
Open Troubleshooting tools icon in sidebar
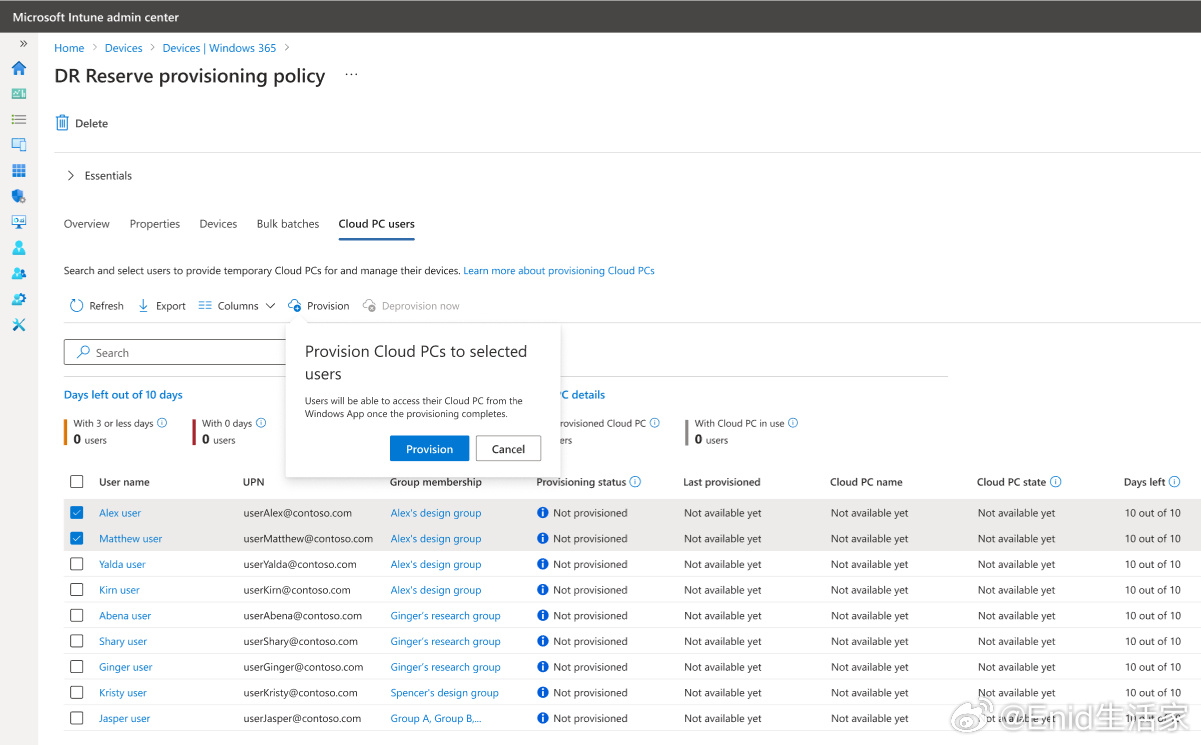tap(18, 325)
